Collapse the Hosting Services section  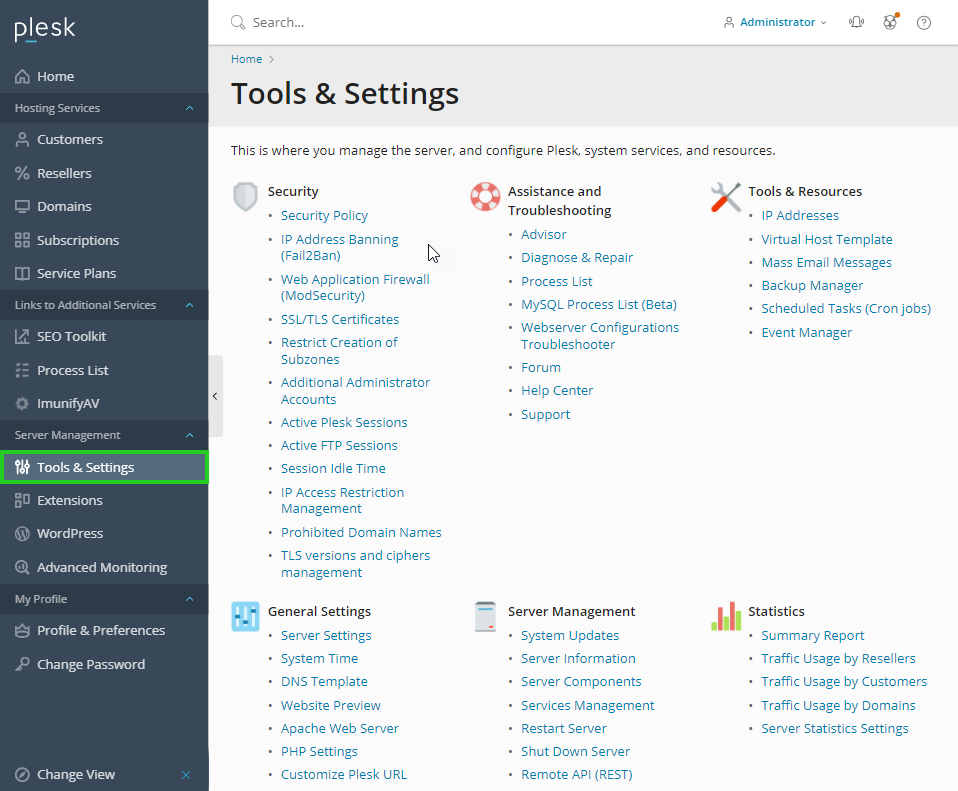(x=190, y=108)
